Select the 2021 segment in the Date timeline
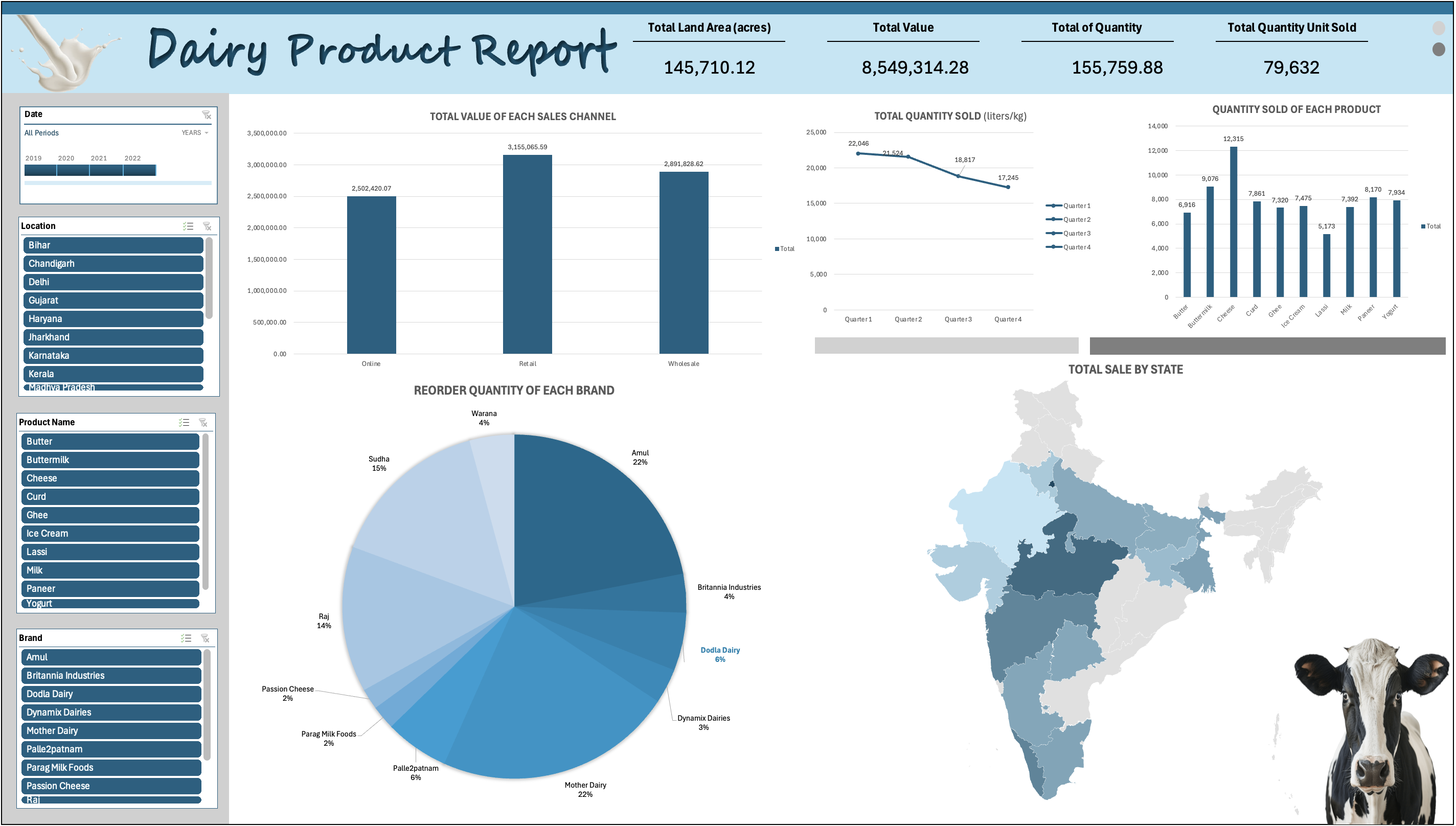Image resolution: width=1456 pixels, height=826 pixels. (106, 170)
